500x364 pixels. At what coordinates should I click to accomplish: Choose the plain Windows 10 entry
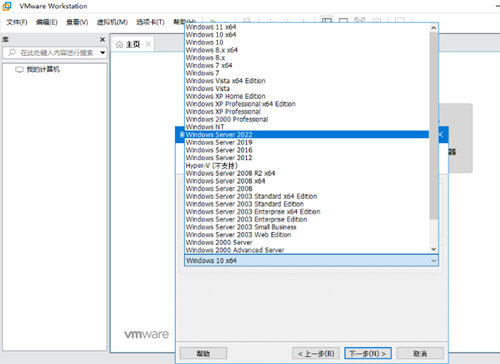click(307, 42)
